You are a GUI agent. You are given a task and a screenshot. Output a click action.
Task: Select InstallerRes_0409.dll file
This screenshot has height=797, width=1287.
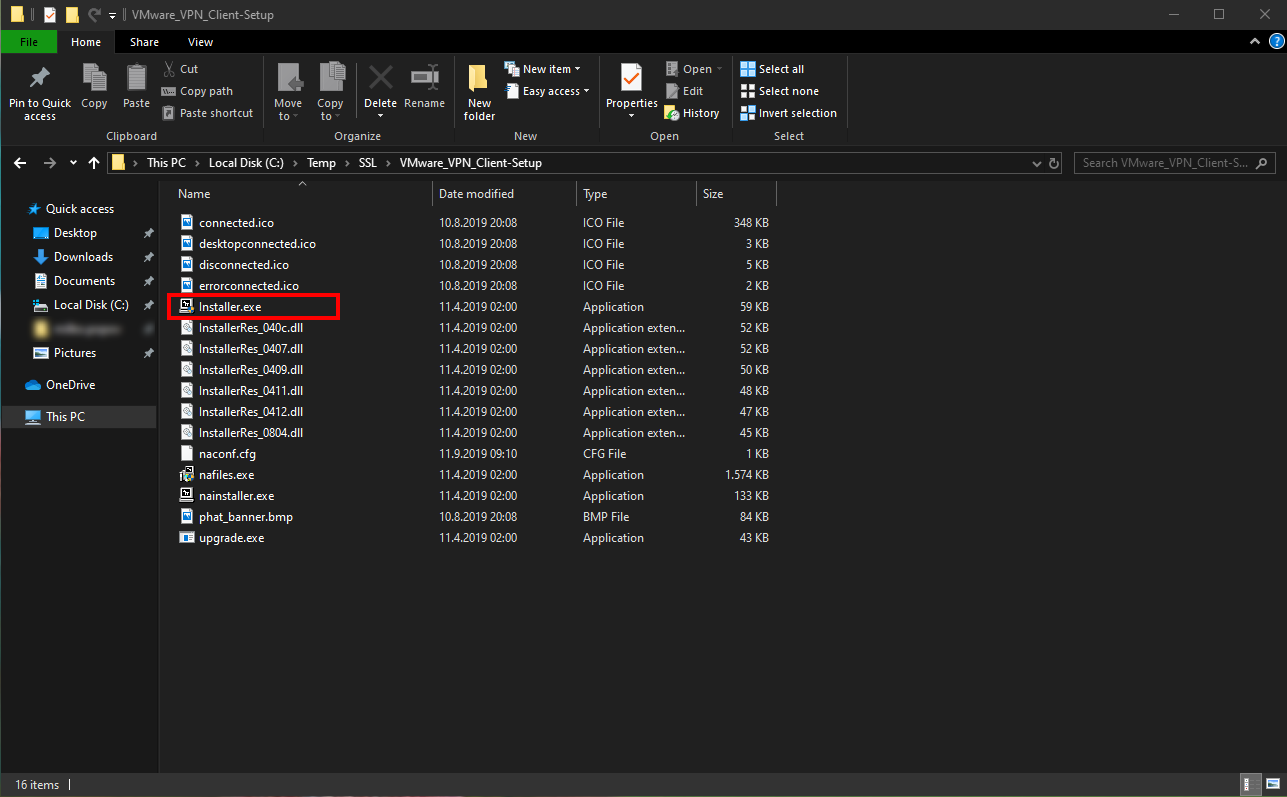click(x=250, y=370)
